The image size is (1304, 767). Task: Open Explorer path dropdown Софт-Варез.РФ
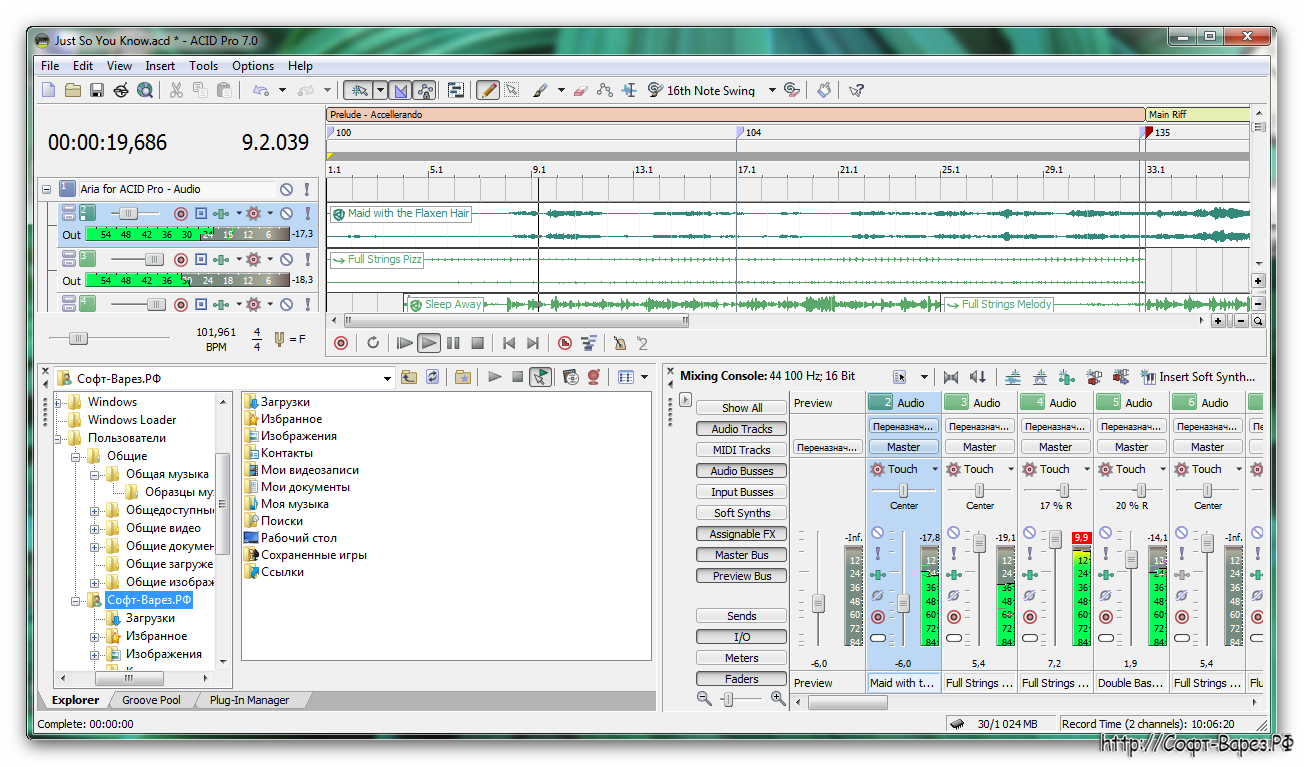388,378
